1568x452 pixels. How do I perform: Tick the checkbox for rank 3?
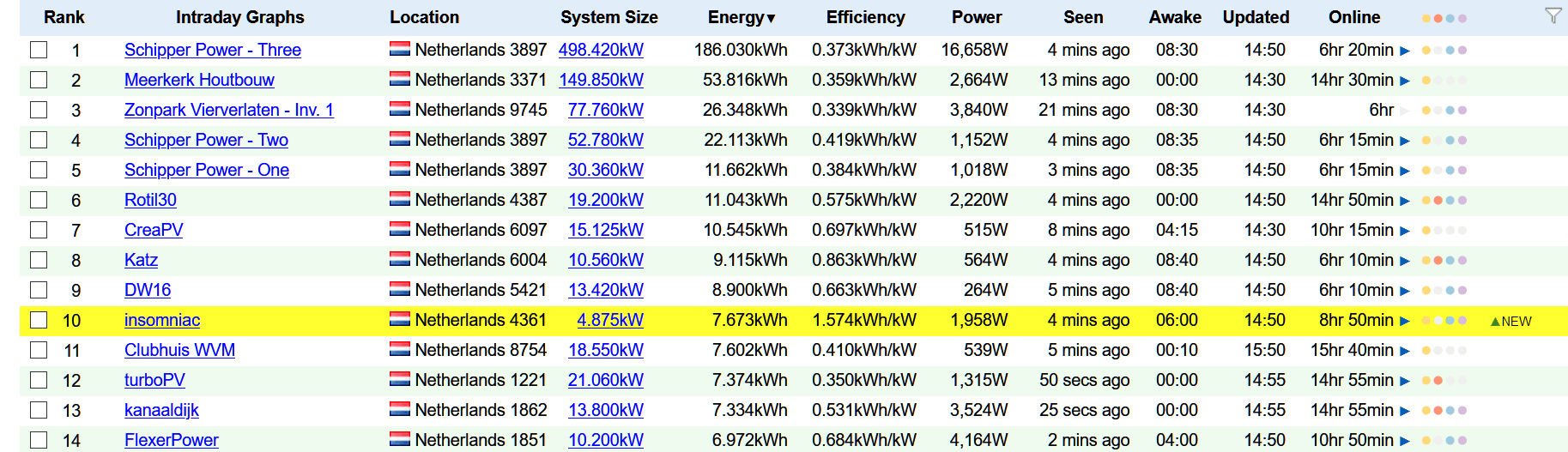pos(39,110)
